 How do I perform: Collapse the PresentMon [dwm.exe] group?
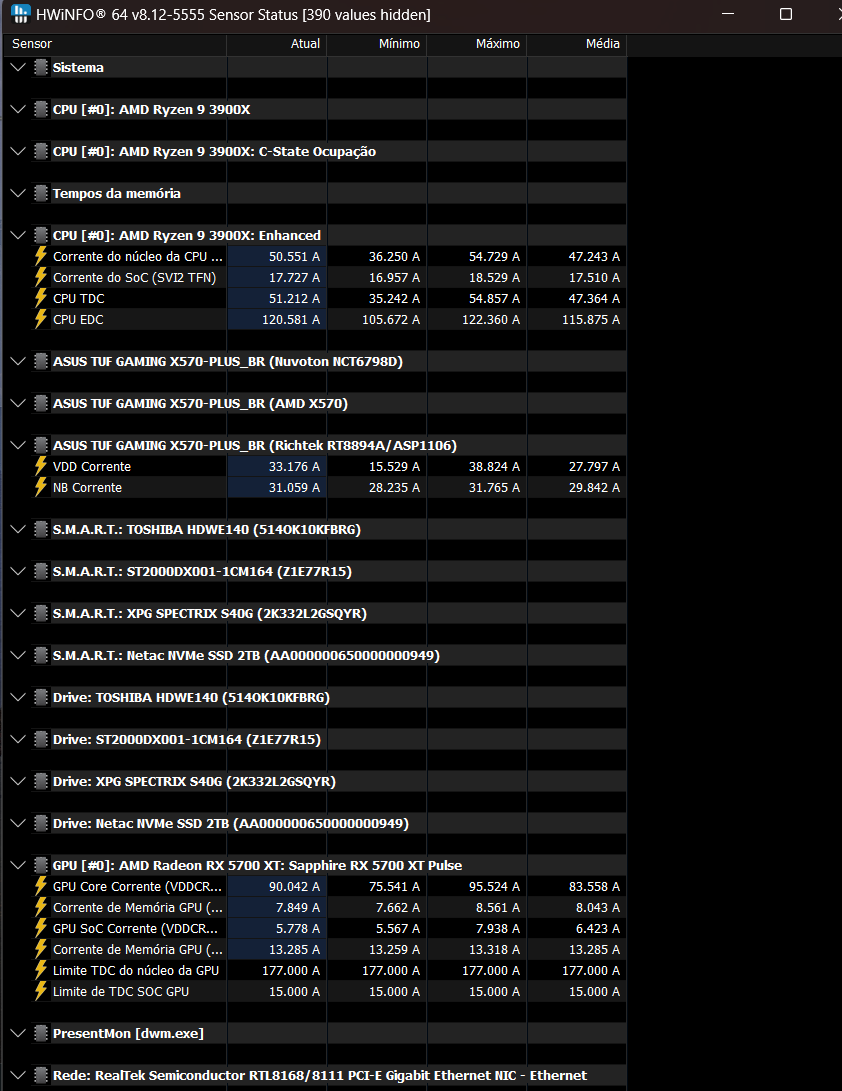18,1033
